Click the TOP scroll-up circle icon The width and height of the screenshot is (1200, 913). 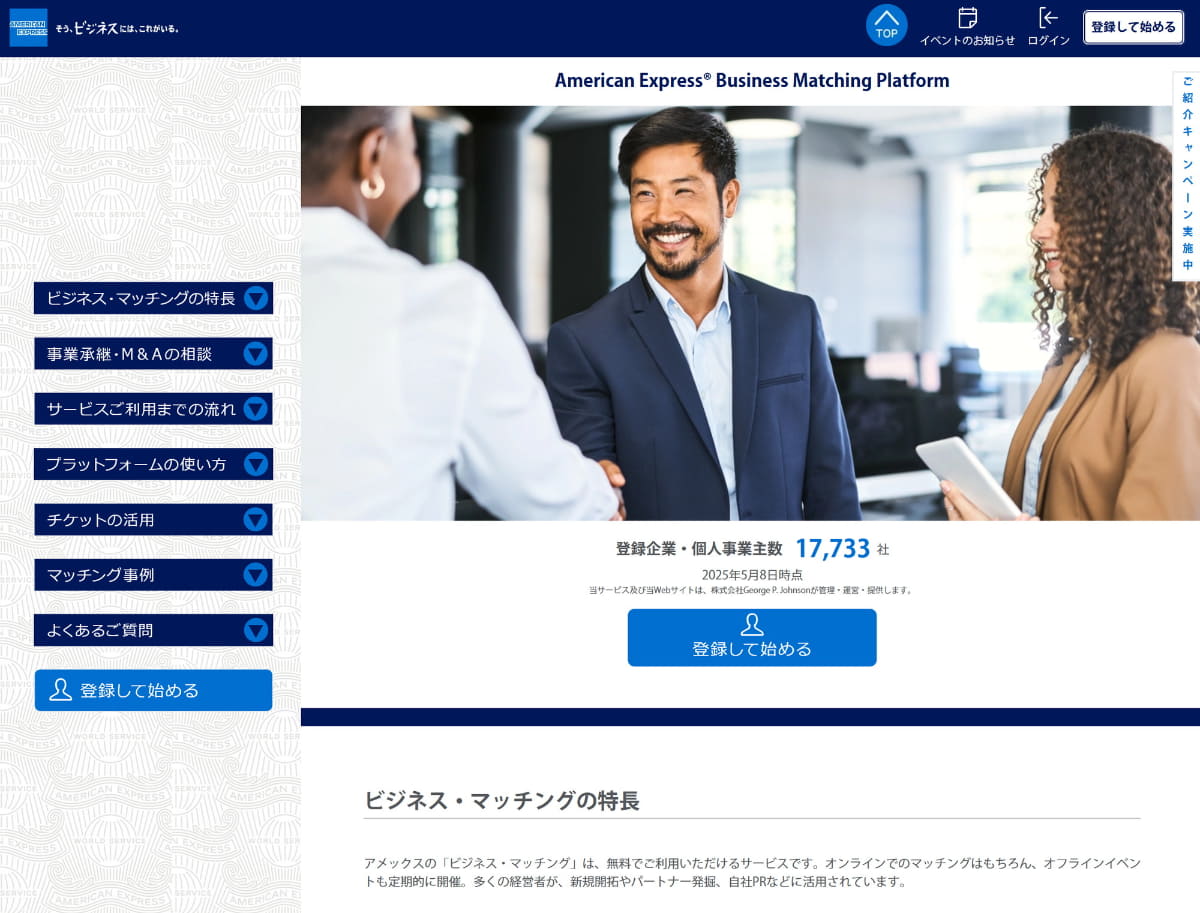[885, 25]
